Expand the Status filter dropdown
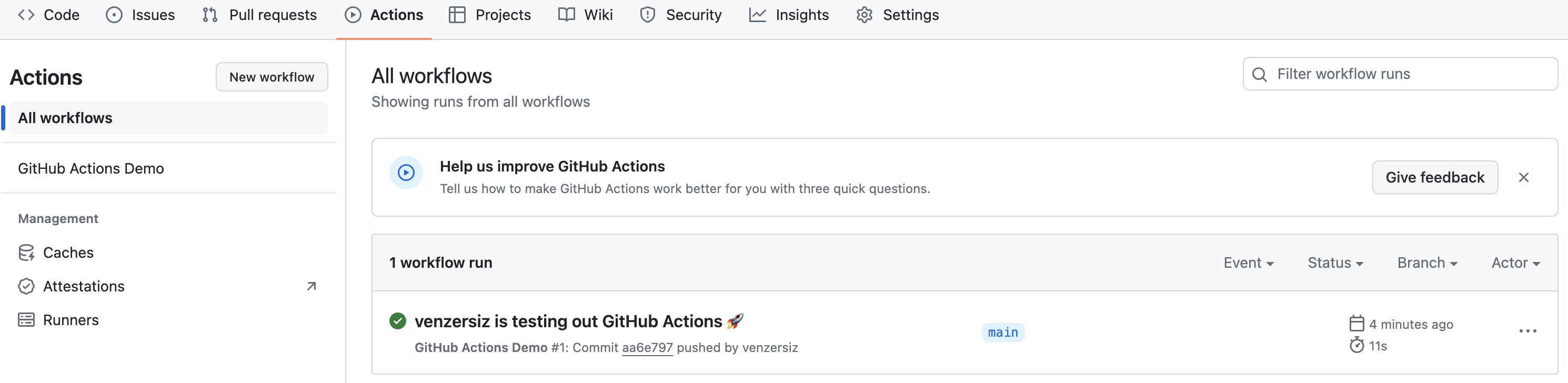Screen dimensions: 1568x383 [x=1335, y=263]
